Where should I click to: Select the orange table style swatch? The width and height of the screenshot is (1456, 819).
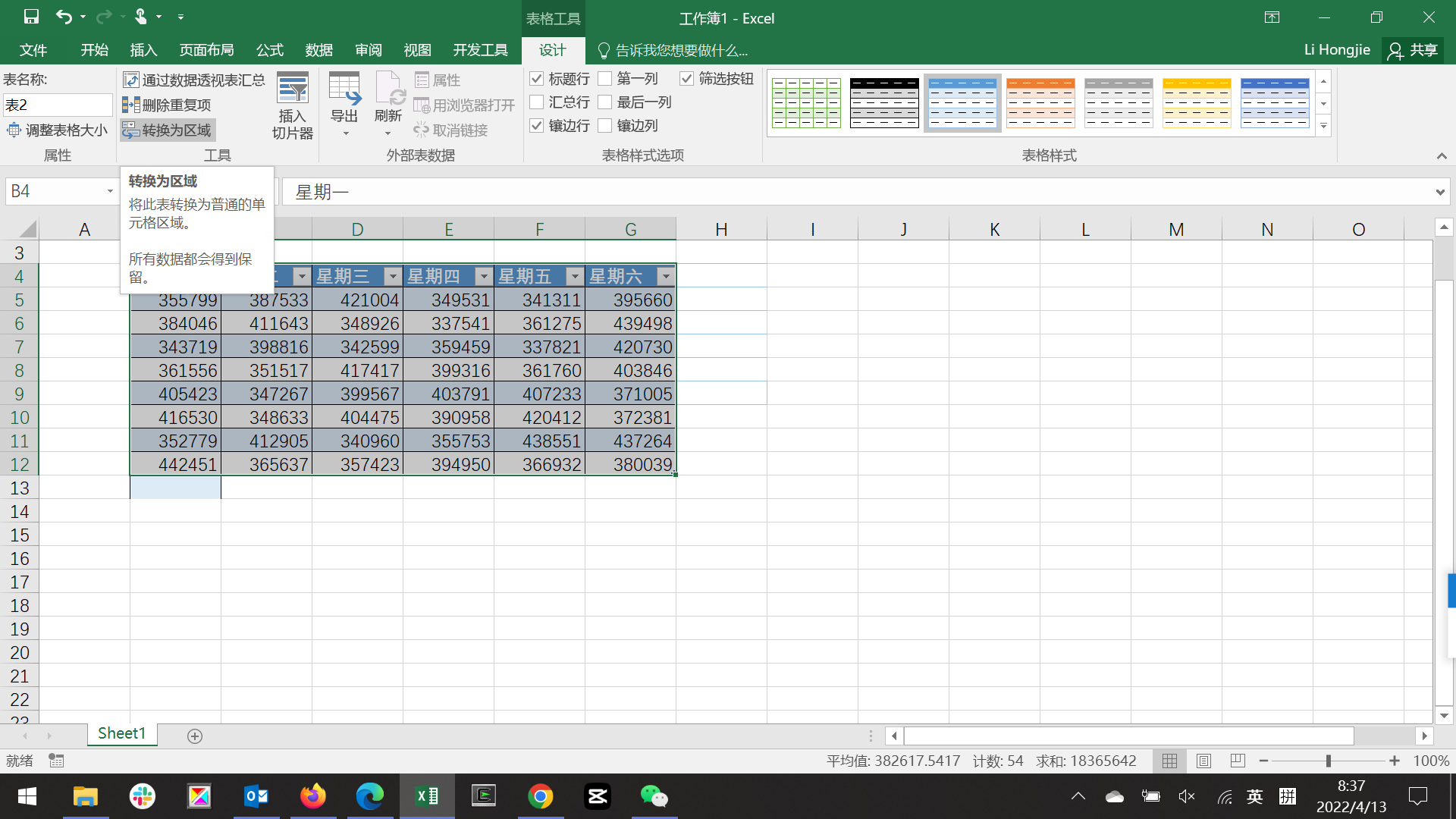[x=1040, y=102]
